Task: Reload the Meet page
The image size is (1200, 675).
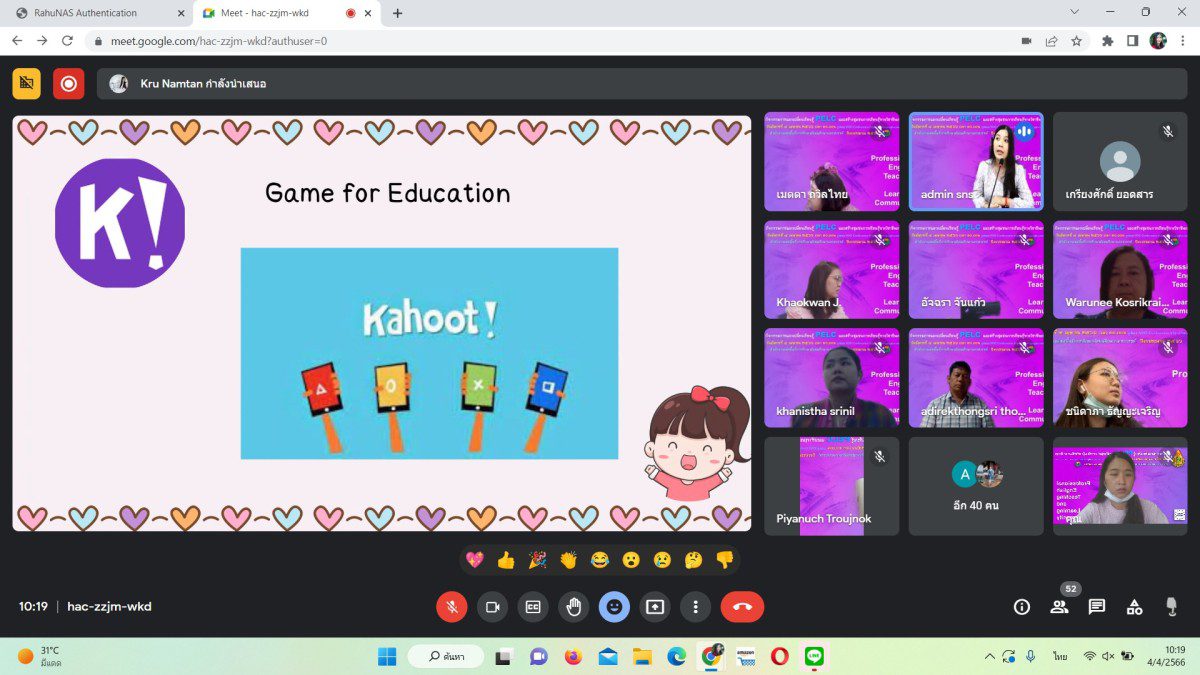Action: pyautogui.click(x=67, y=41)
